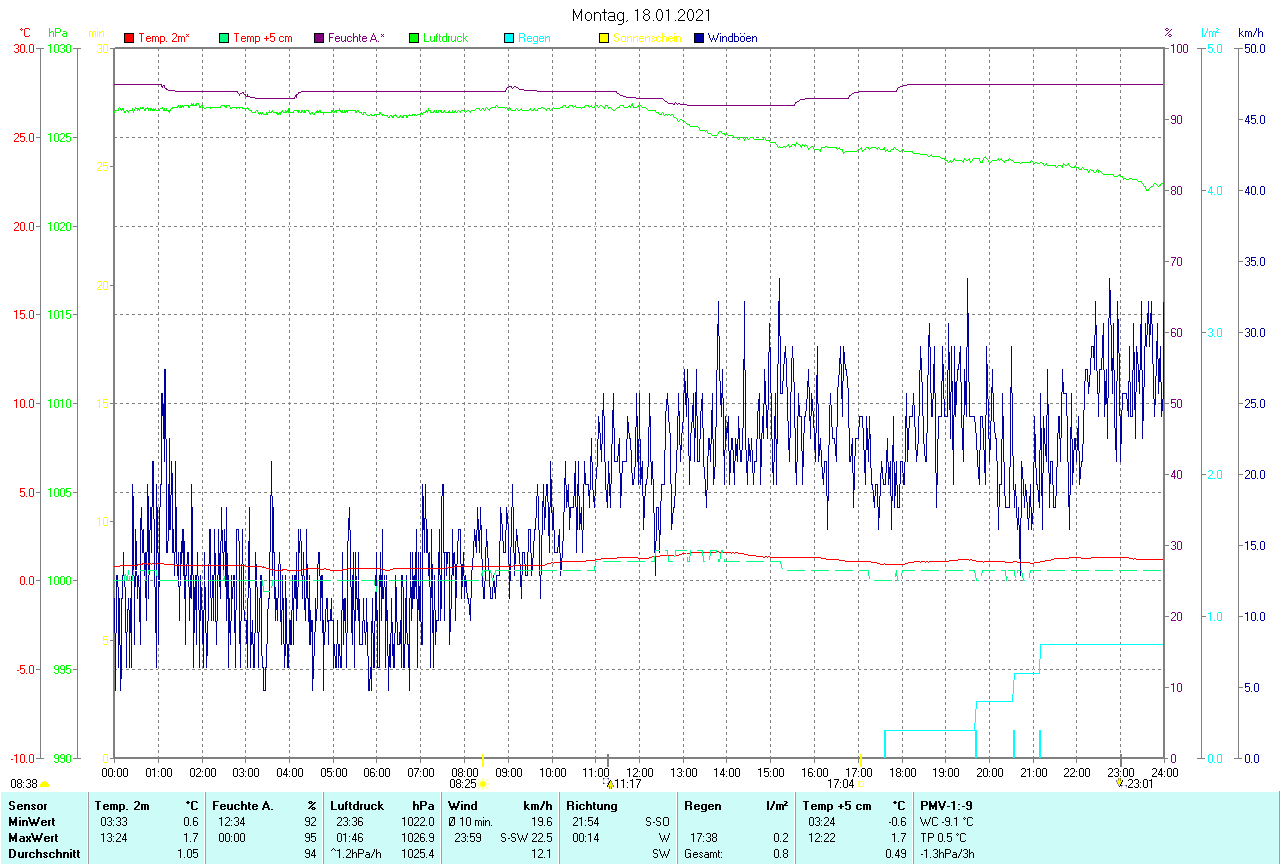Image resolution: width=1280 pixels, height=864 pixels.
Task: Click the rain time '17:38'
Action: coord(703,837)
